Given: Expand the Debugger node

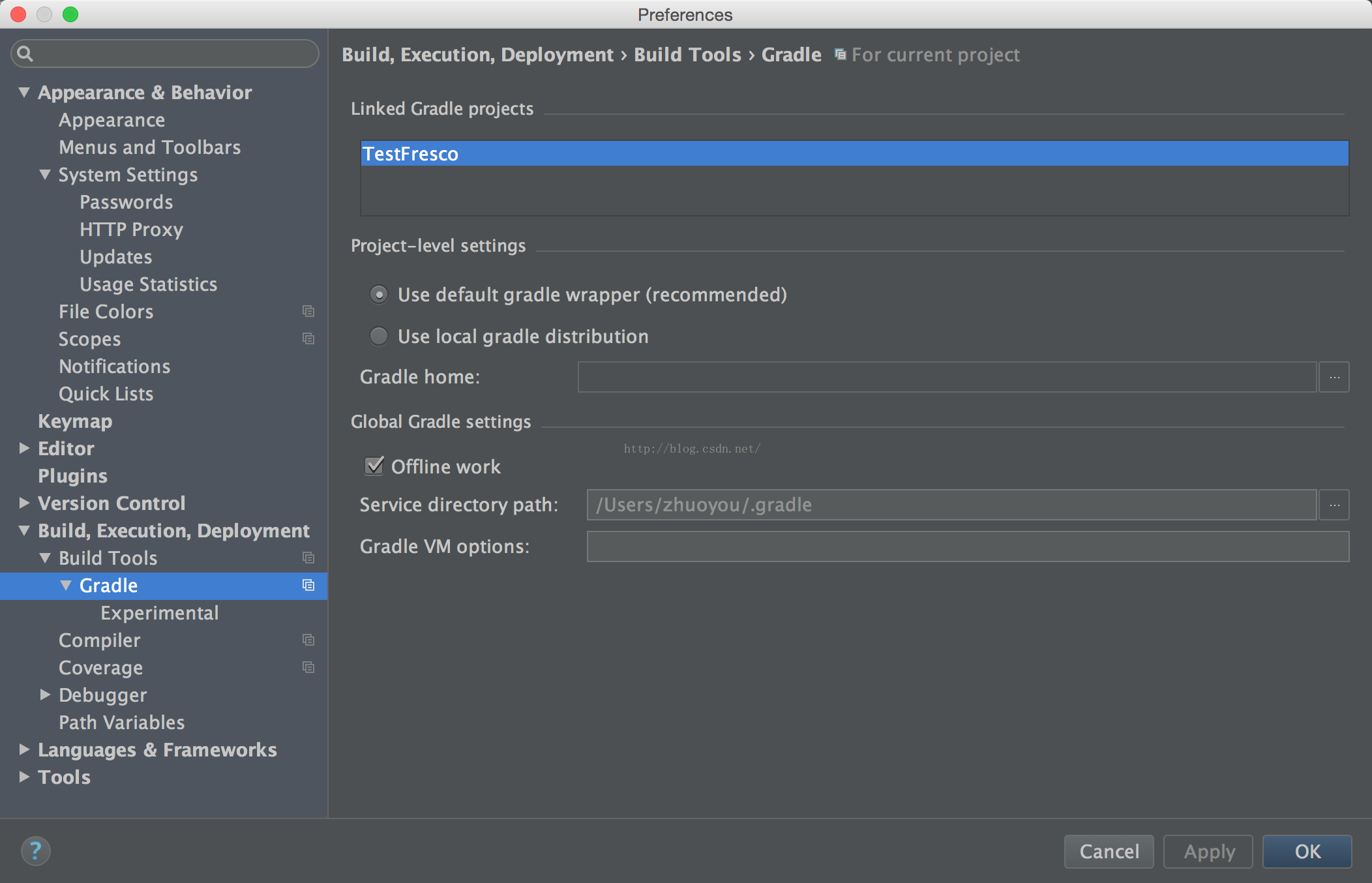Looking at the screenshot, I should point(45,695).
